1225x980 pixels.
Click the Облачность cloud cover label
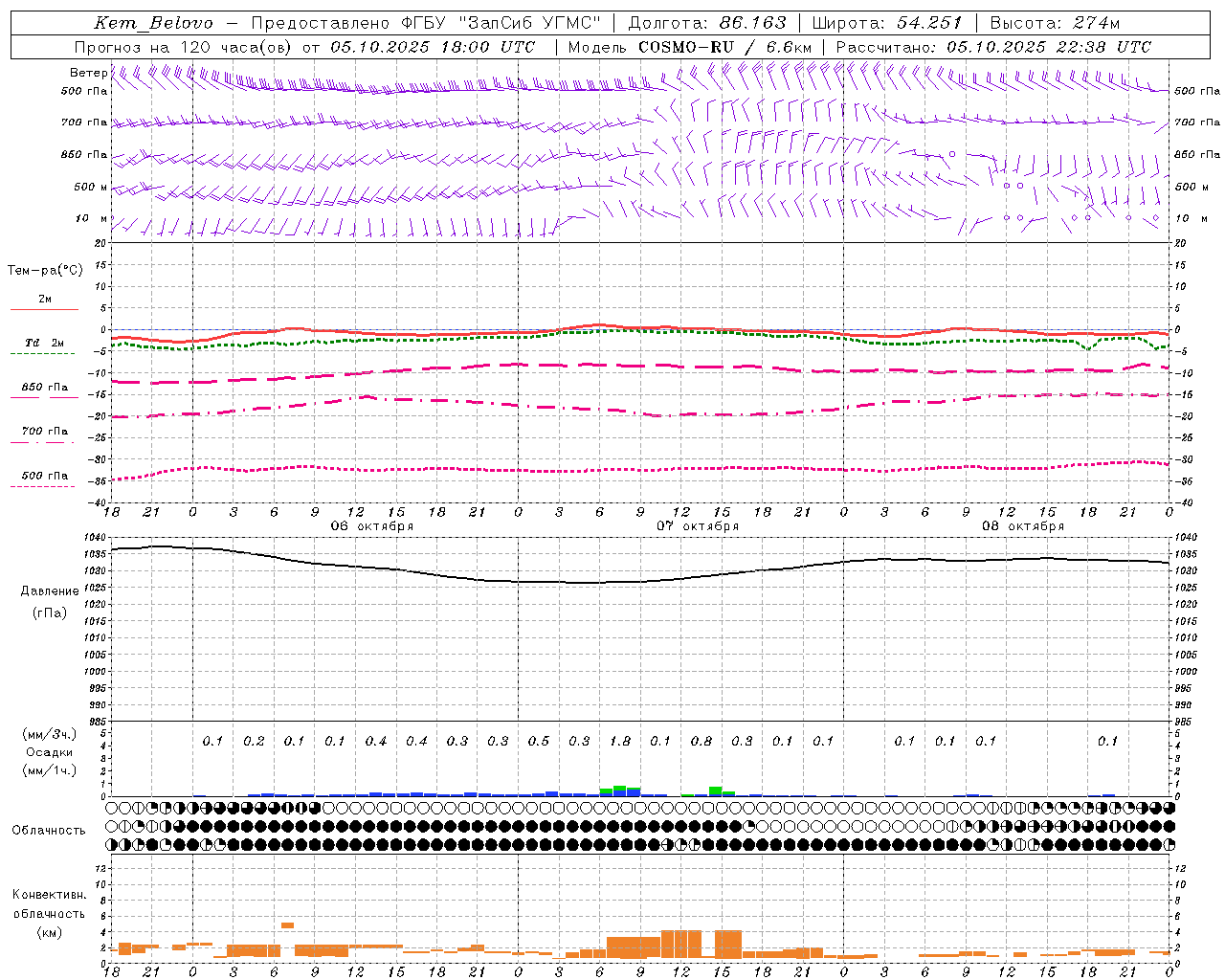pos(49,830)
